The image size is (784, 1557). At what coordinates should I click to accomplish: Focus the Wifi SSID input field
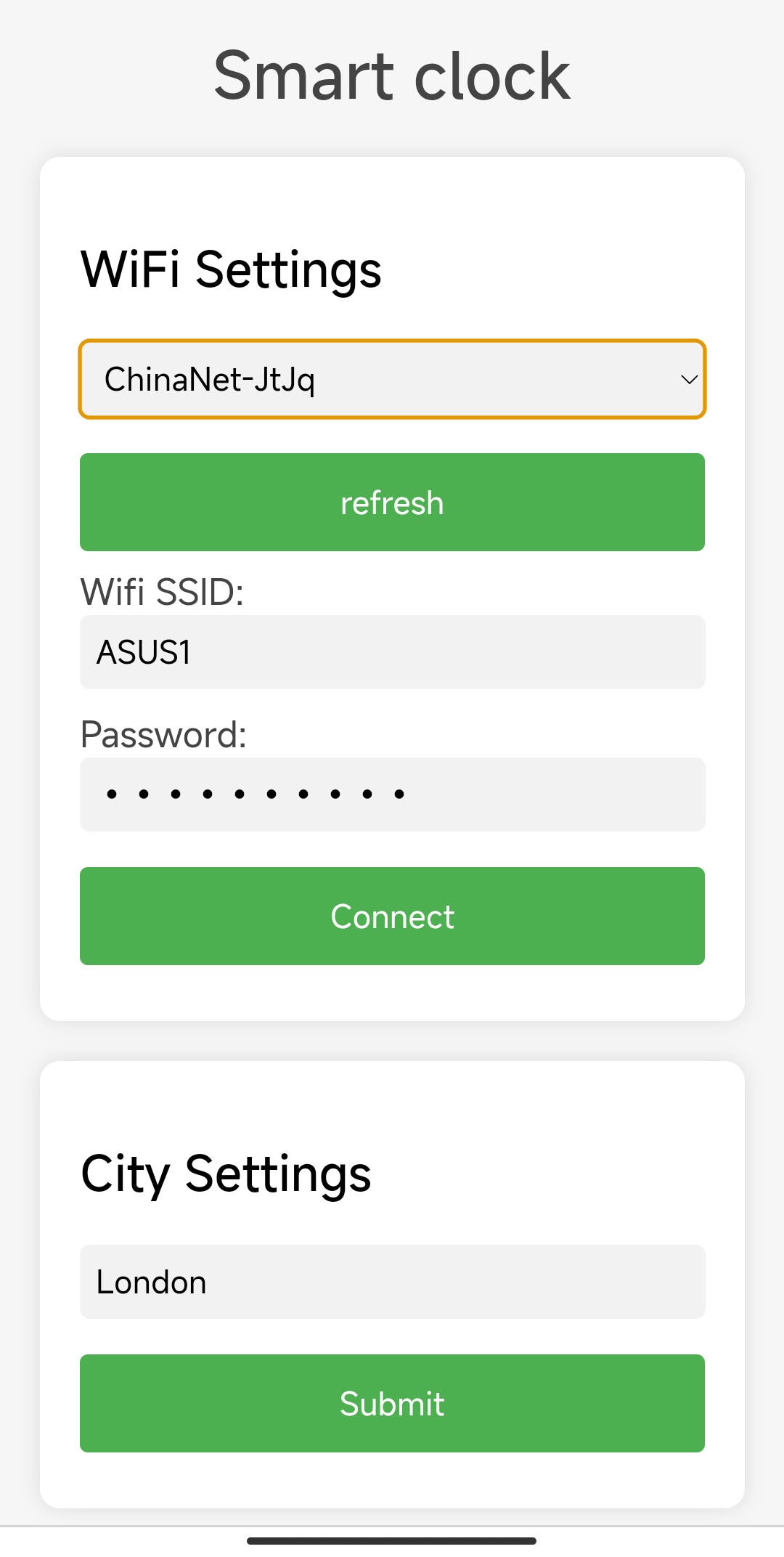click(392, 652)
